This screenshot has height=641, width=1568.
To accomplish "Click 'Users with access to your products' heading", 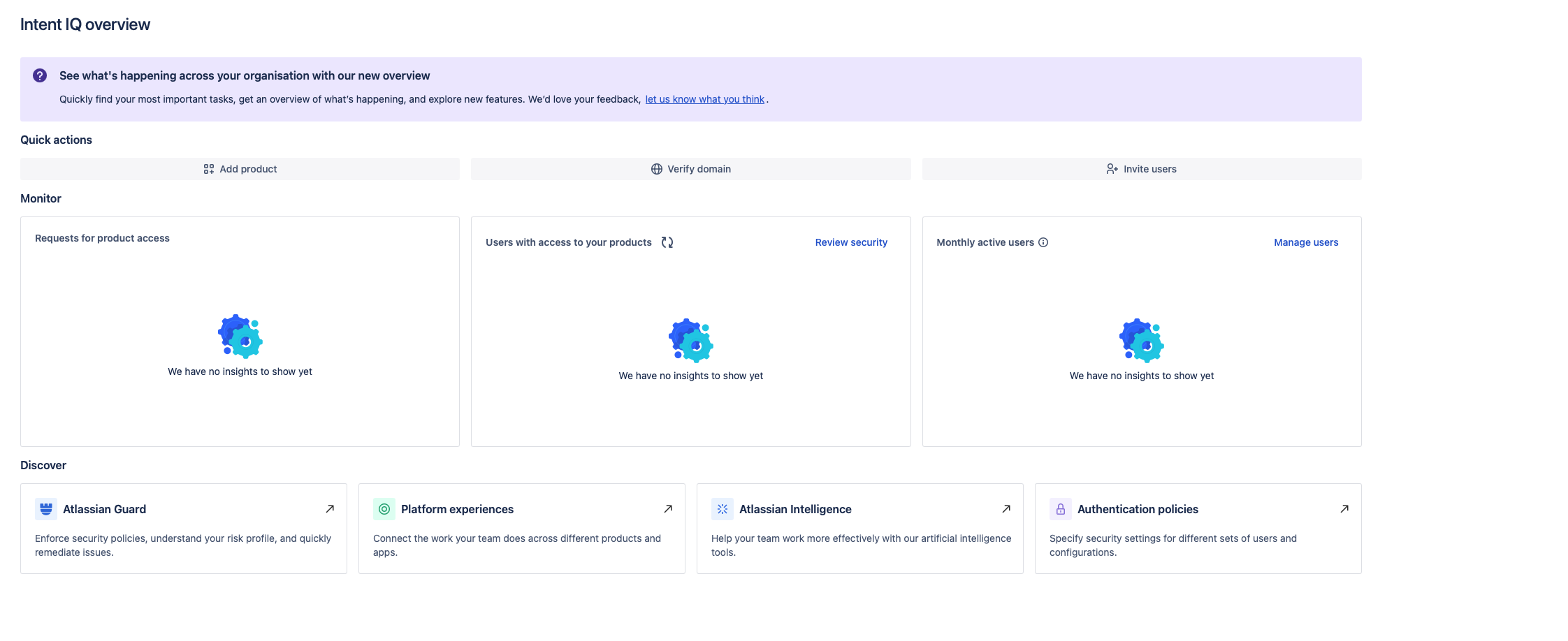I will pyautogui.click(x=568, y=242).
